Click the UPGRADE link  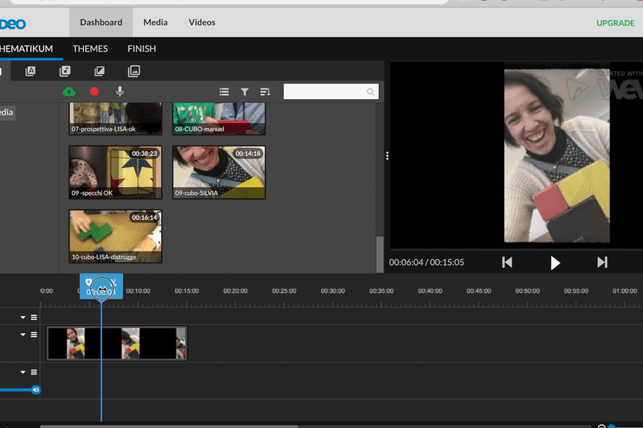[x=615, y=23]
